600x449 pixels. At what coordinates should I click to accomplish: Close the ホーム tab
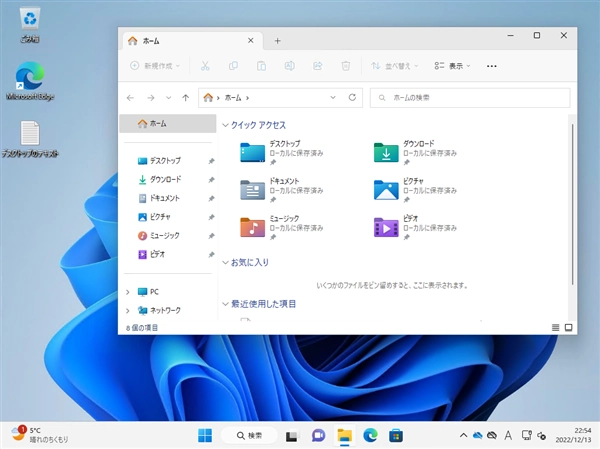[251, 41]
